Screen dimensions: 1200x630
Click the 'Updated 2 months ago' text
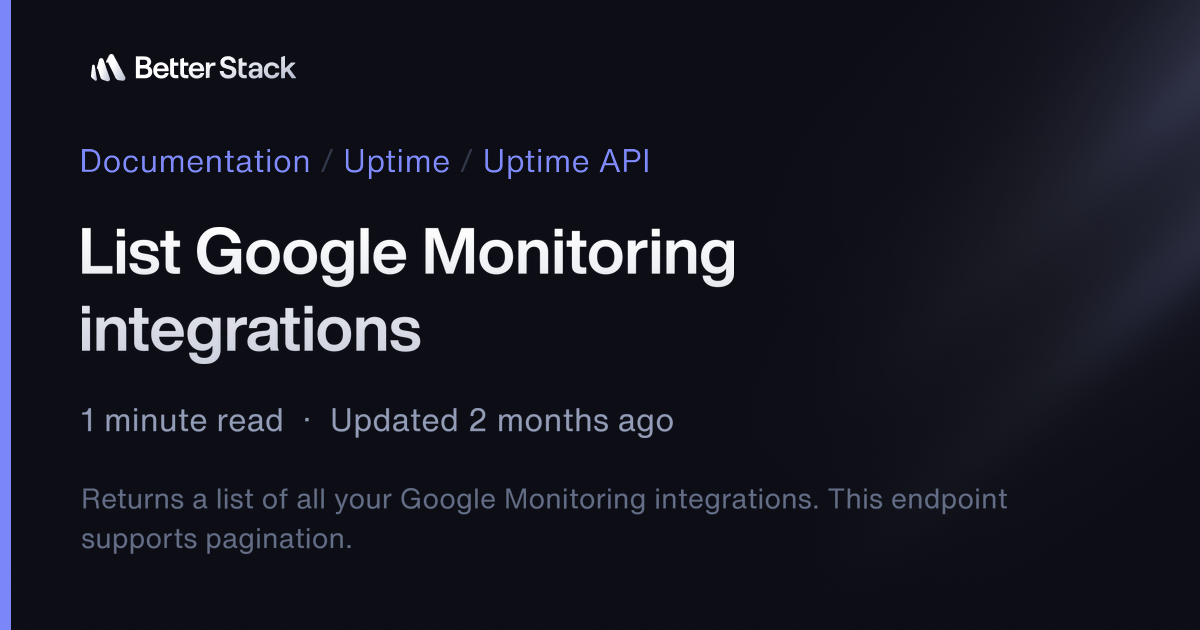pyautogui.click(x=502, y=421)
